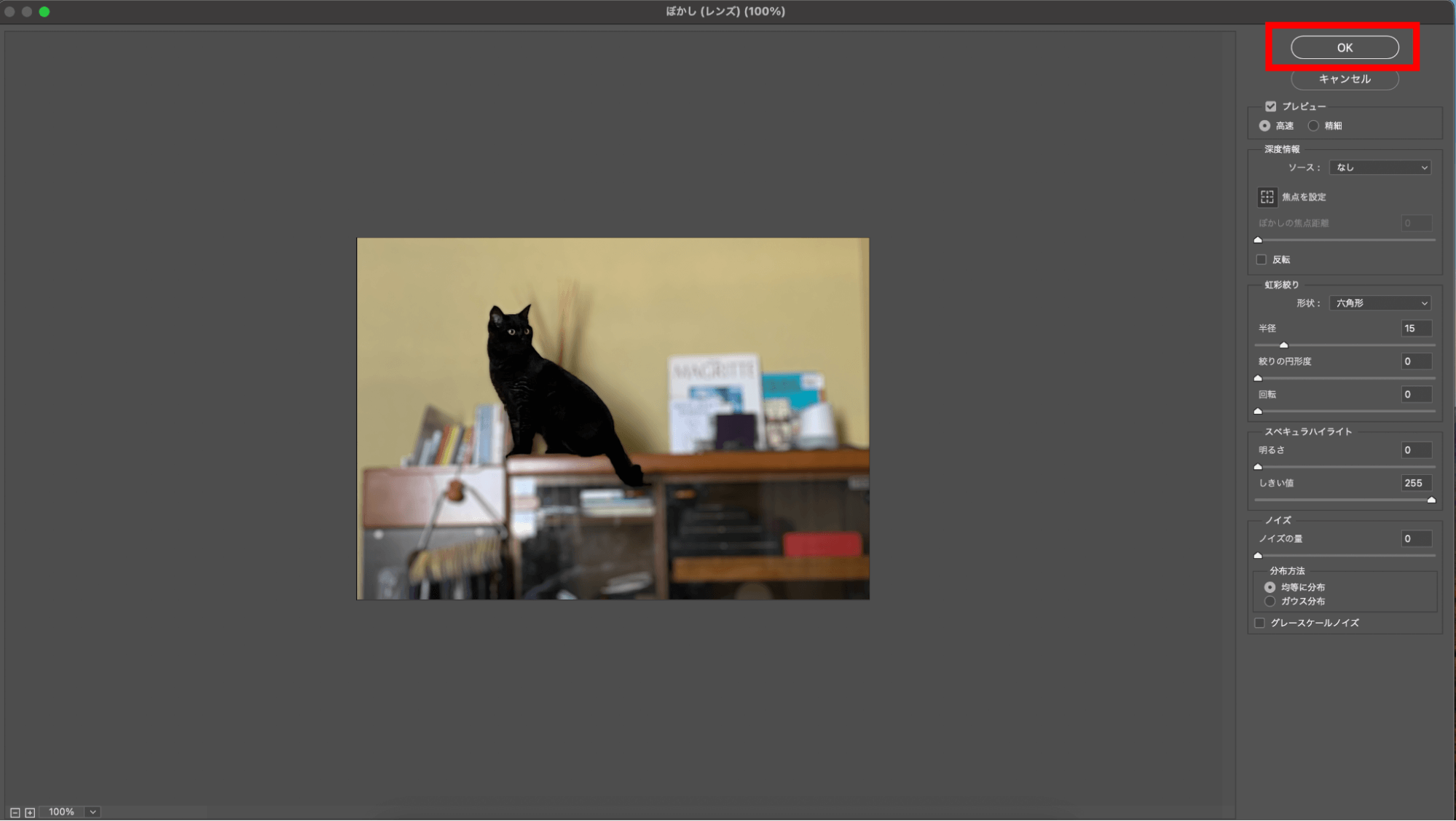Choose 均等に分布 distribution option
The height and width of the screenshot is (821, 1456).
(1270, 587)
